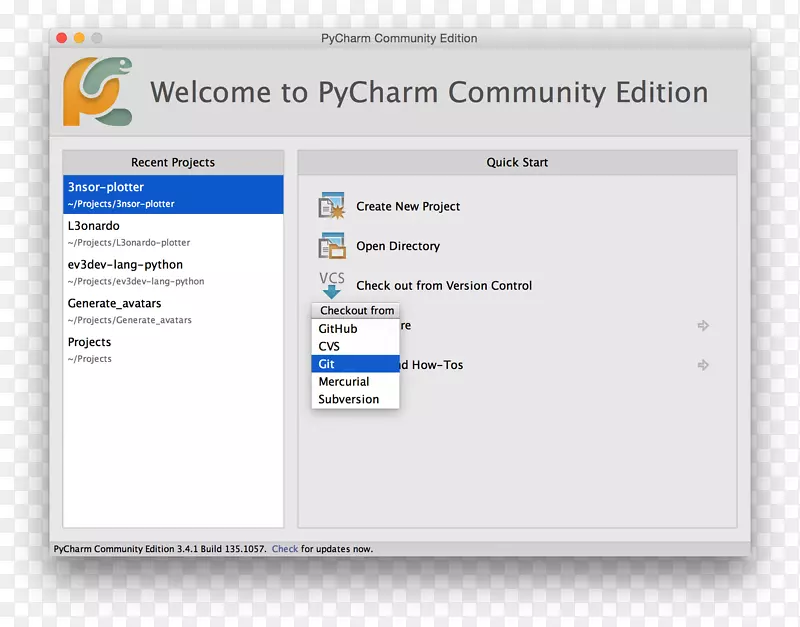800x627 pixels.
Task: Click the Create New Project label
Action: coord(408,206)
